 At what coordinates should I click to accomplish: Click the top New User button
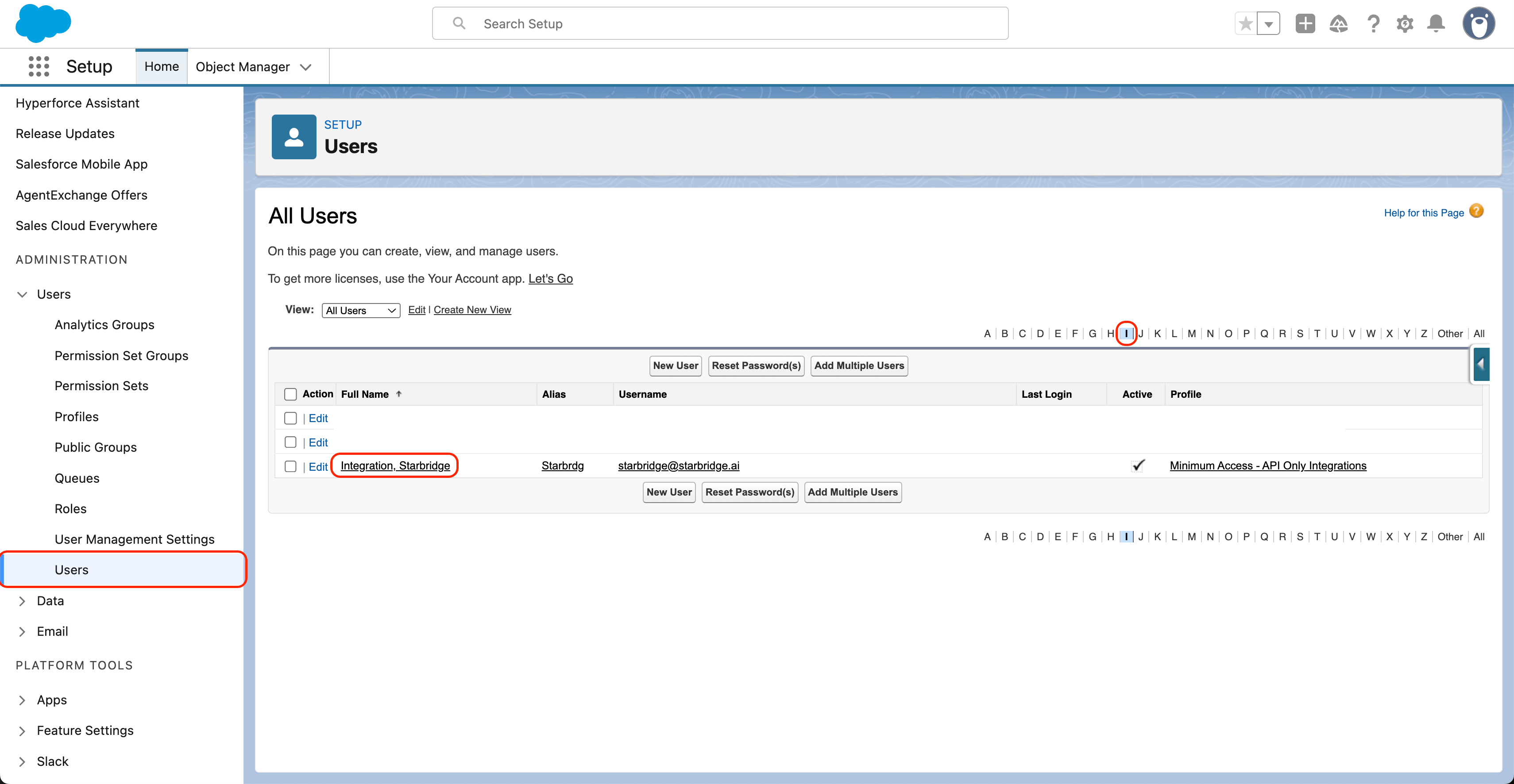pyautogui.click(x=675, y=365)
